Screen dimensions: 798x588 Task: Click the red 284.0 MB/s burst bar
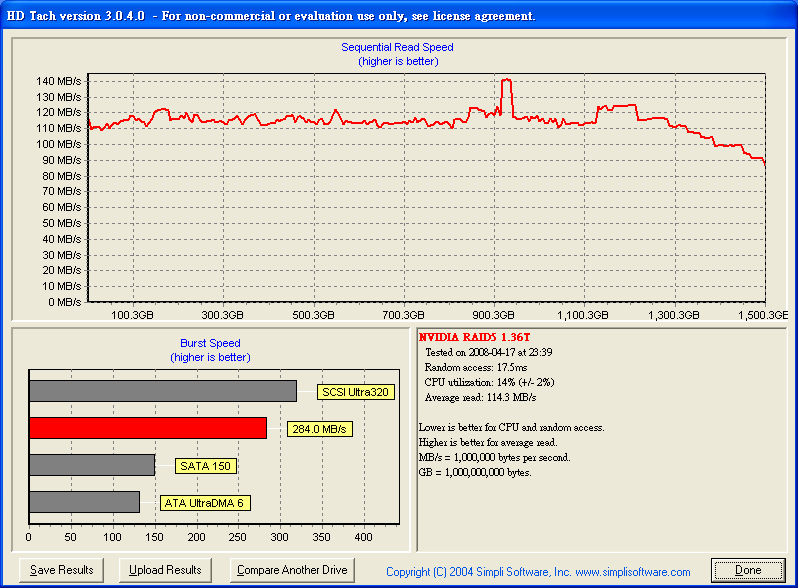click(x=148, y=428)
